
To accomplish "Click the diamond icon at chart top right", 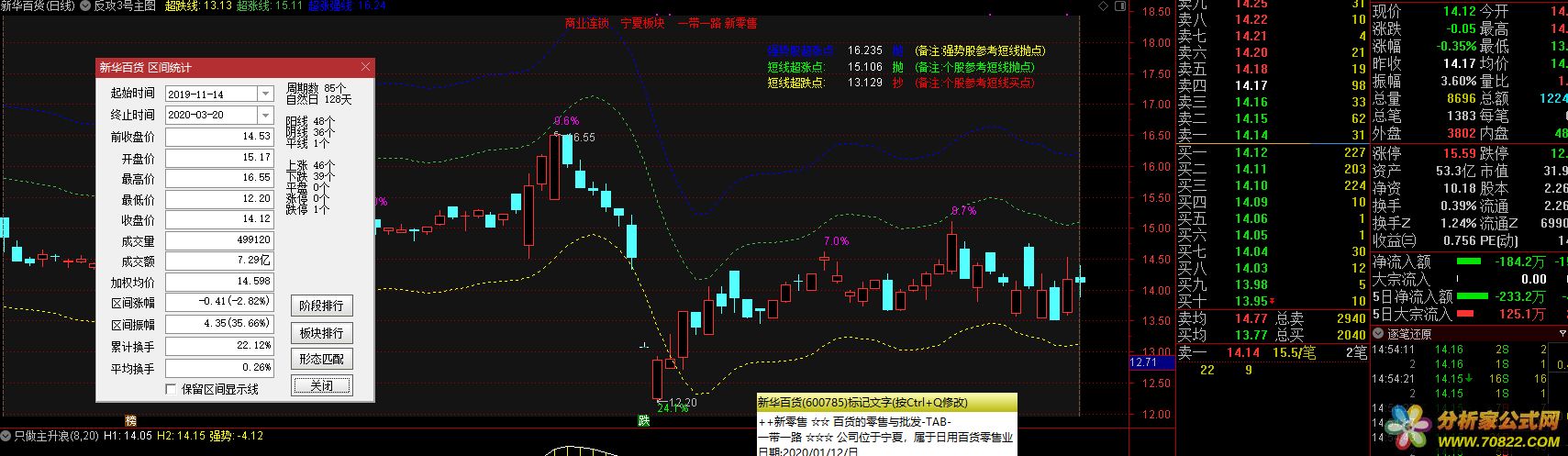I will [x=1103, y=6].
